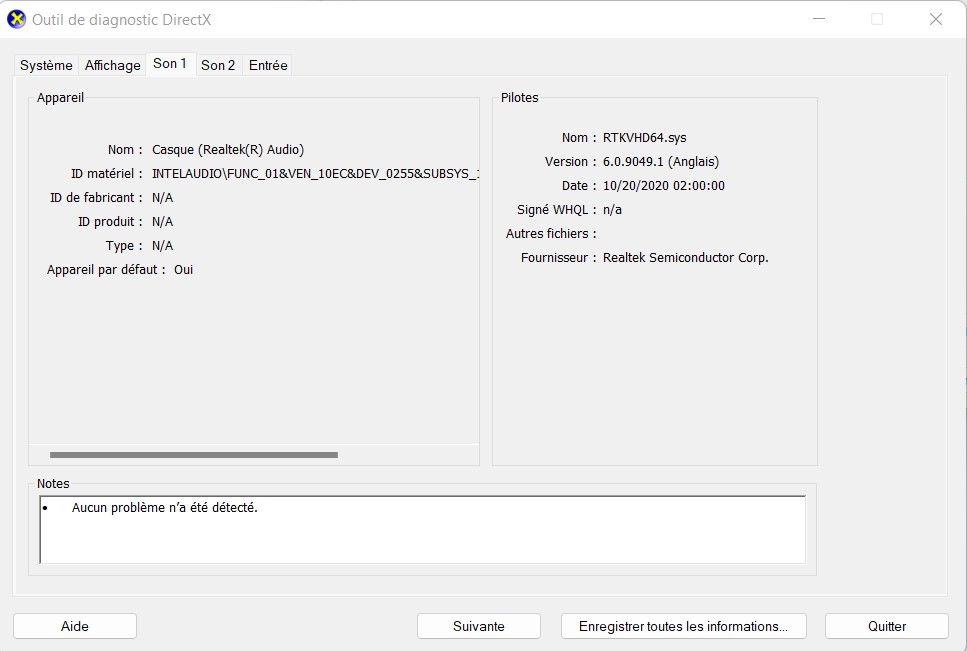Click the ID produit N/A value

pos(162,222)
